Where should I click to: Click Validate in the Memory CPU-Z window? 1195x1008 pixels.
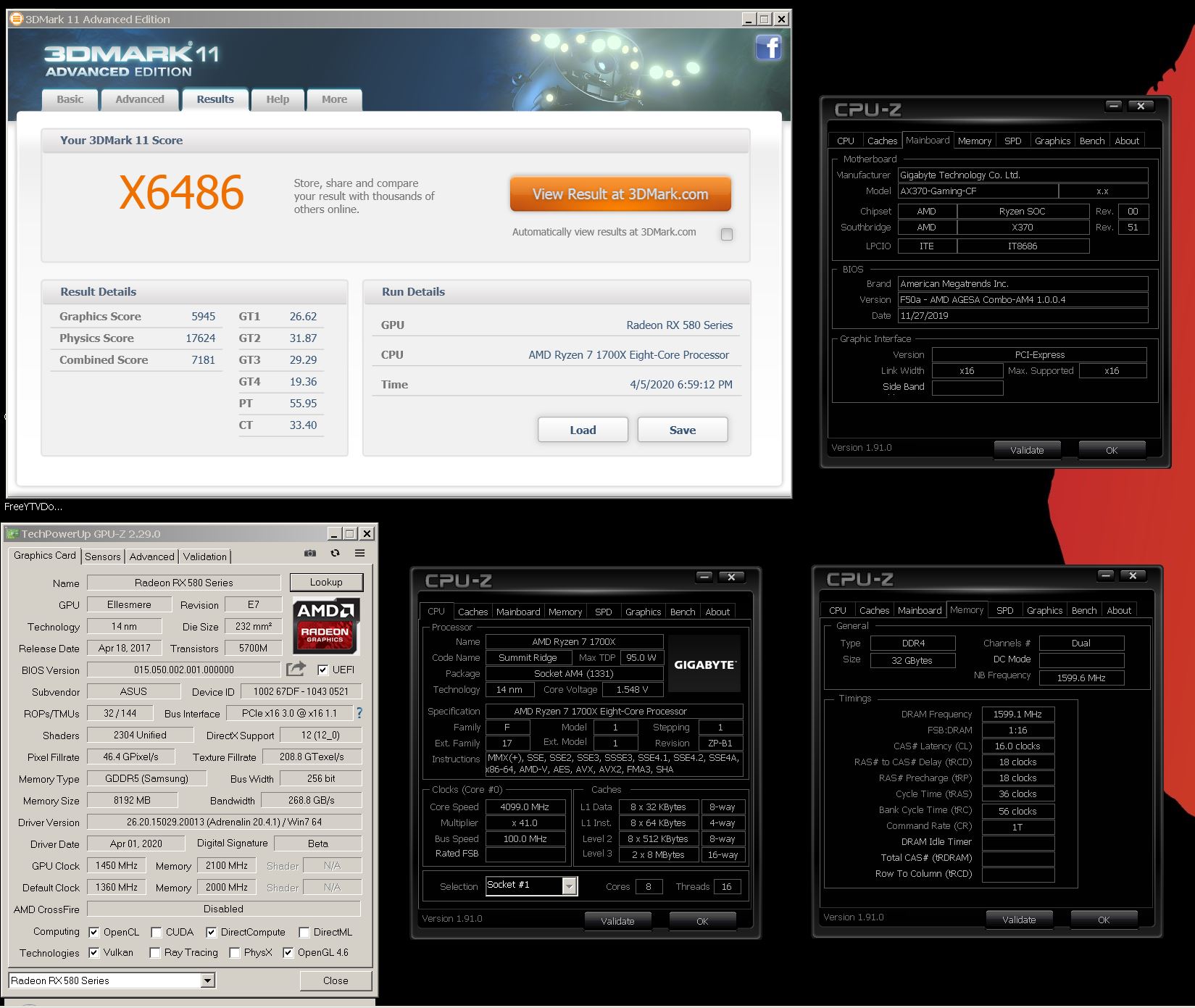1019,920
